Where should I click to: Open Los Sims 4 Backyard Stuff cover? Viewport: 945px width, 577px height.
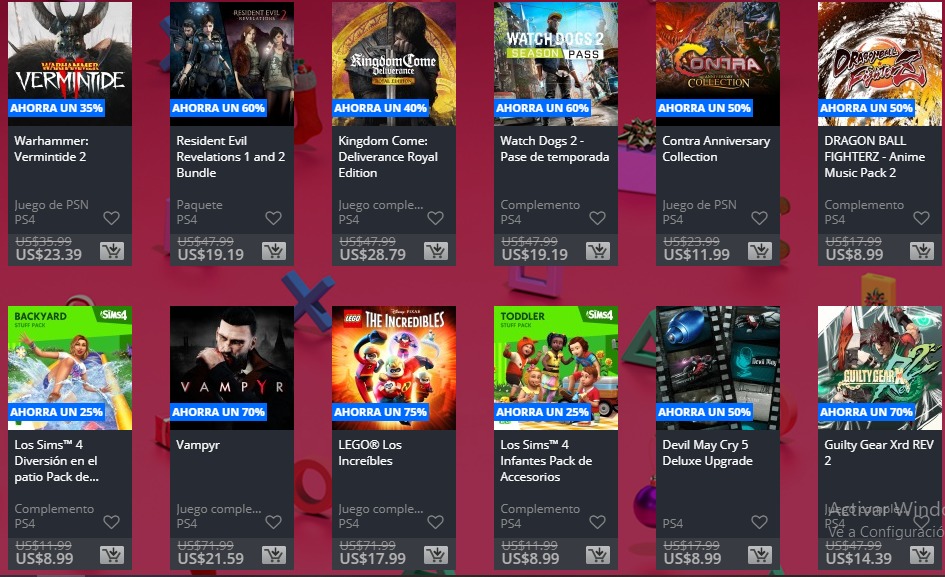pos(70,368)
